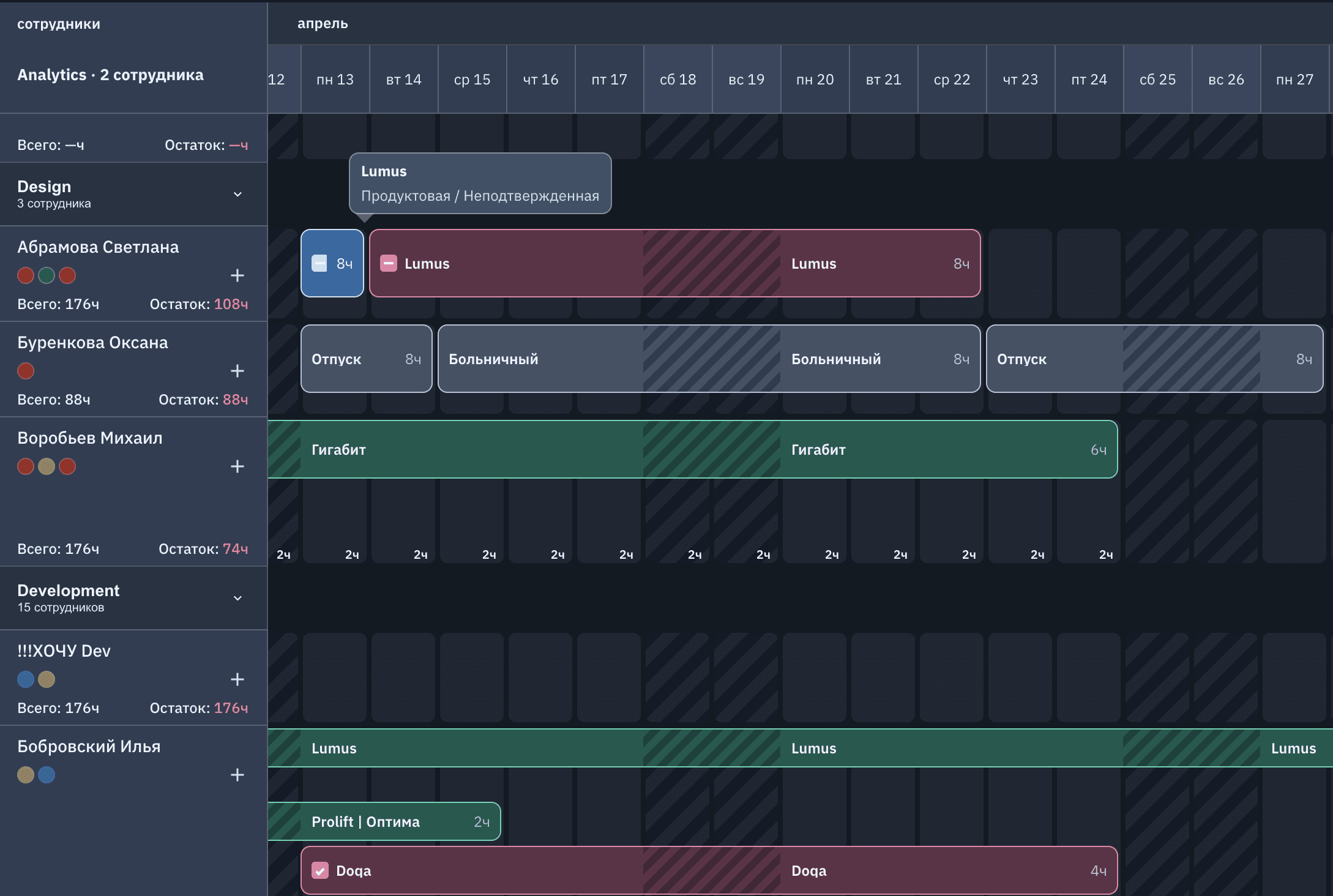Viewport: 1333px width, 896px height.
Task: Add an assignment for Абрамова Светлана with plus
Action: click(237, 275)
